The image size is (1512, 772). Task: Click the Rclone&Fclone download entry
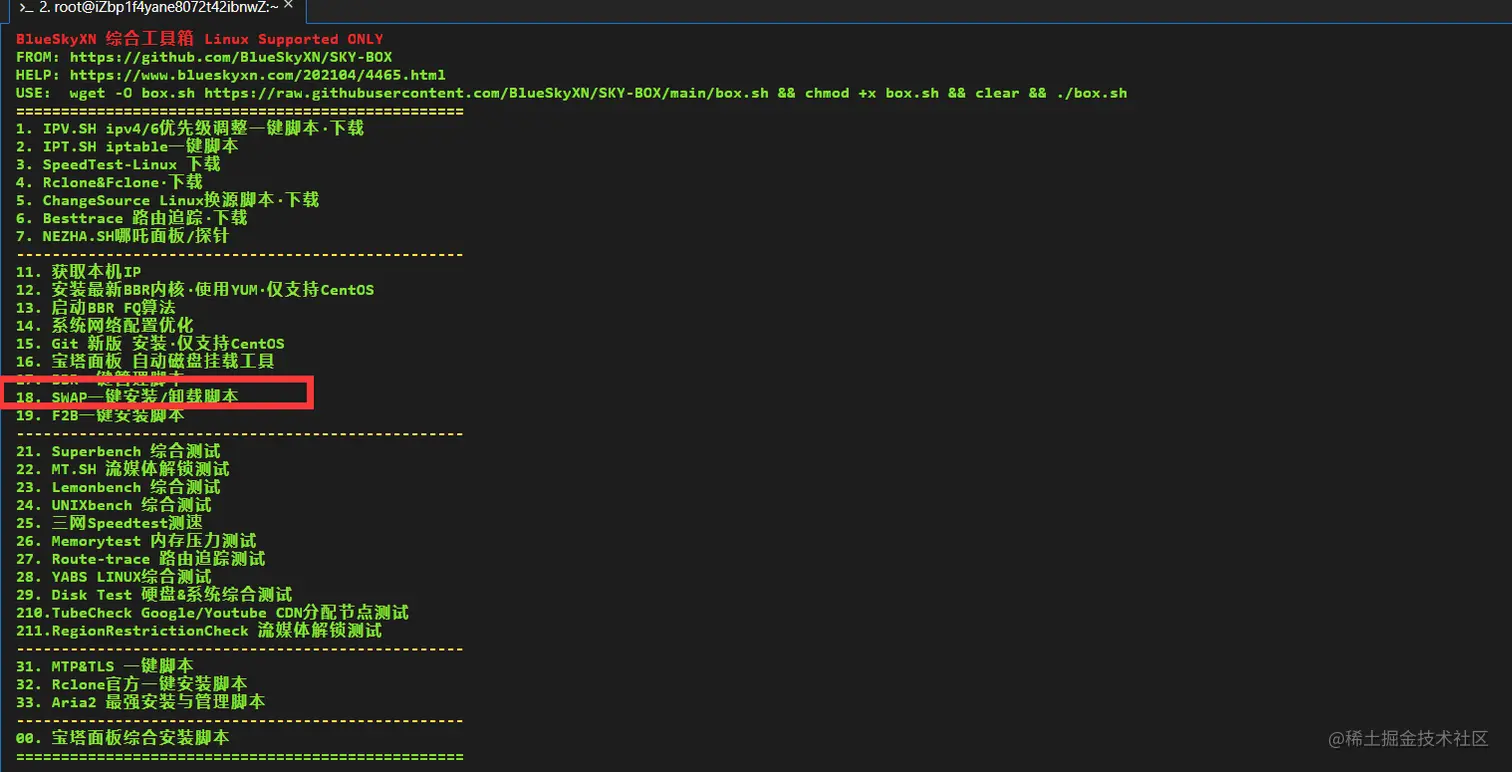[109, 183]
